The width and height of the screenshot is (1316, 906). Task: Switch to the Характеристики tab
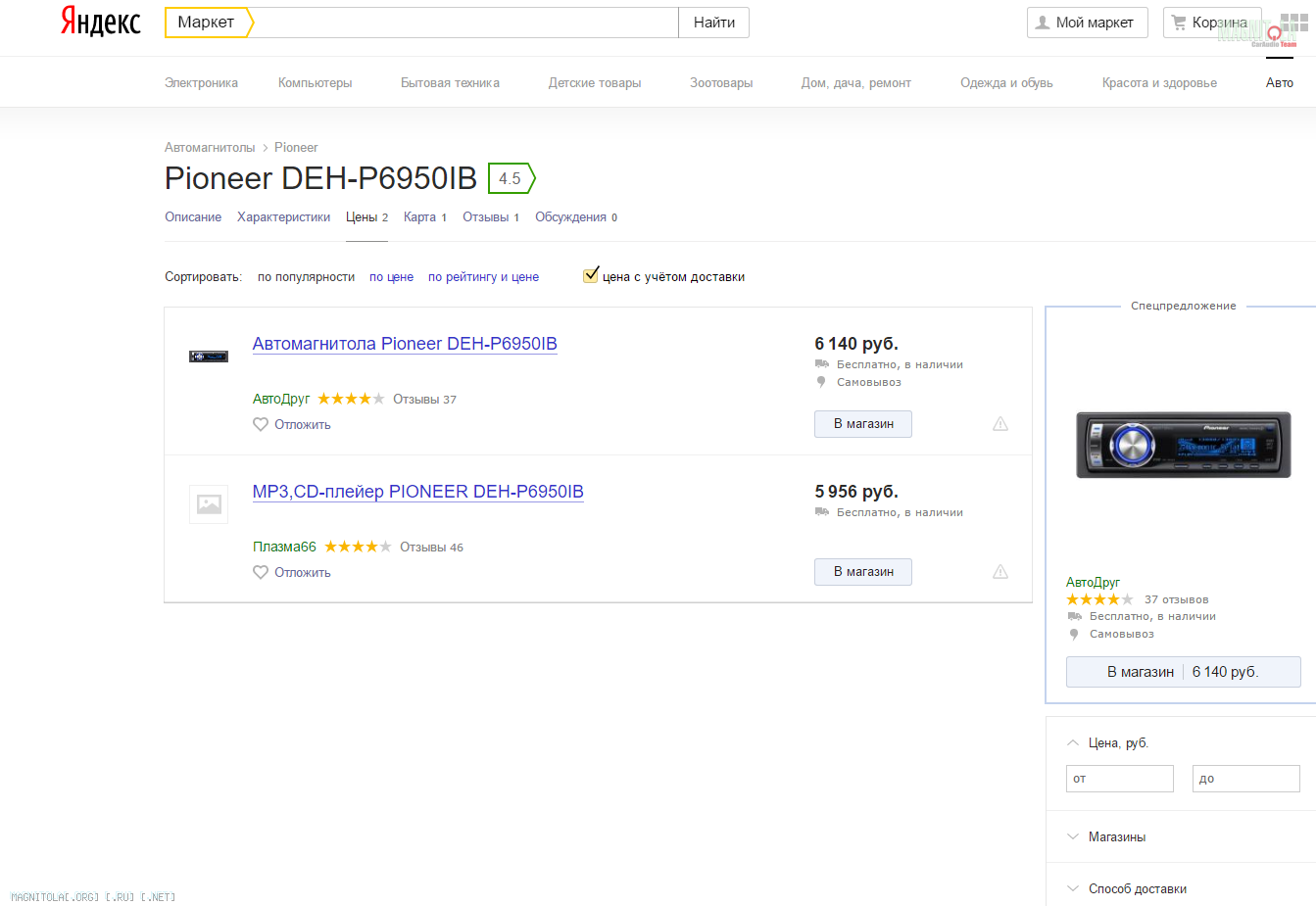click(x=283, y=217)
